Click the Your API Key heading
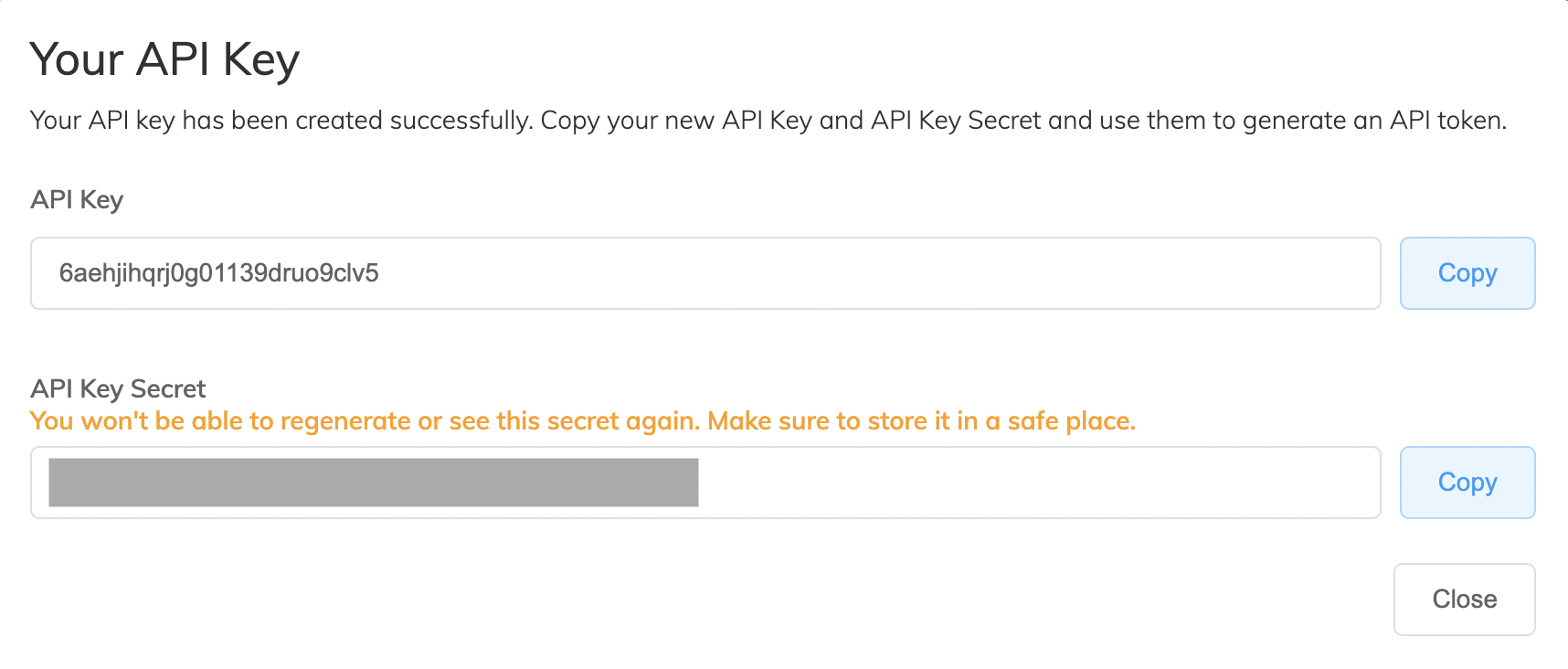 164,58
